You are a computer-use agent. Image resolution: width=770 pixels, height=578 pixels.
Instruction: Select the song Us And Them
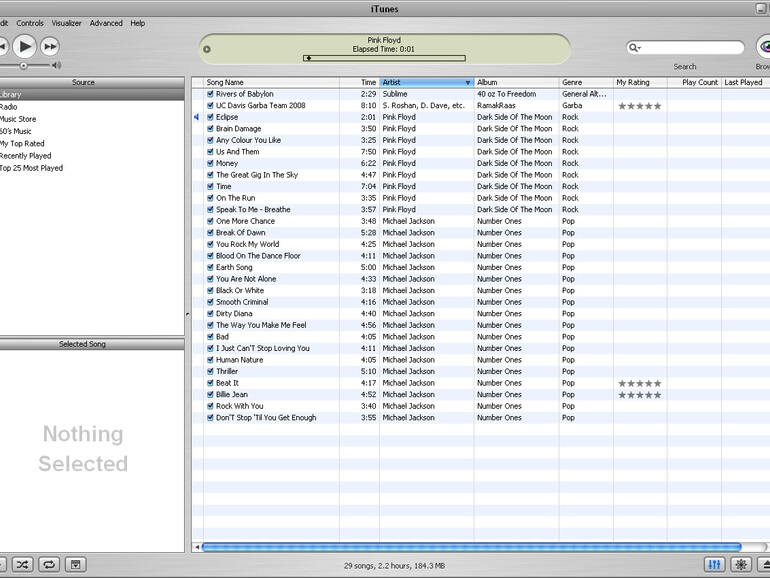pyautogui.click(x=238, y=152)
